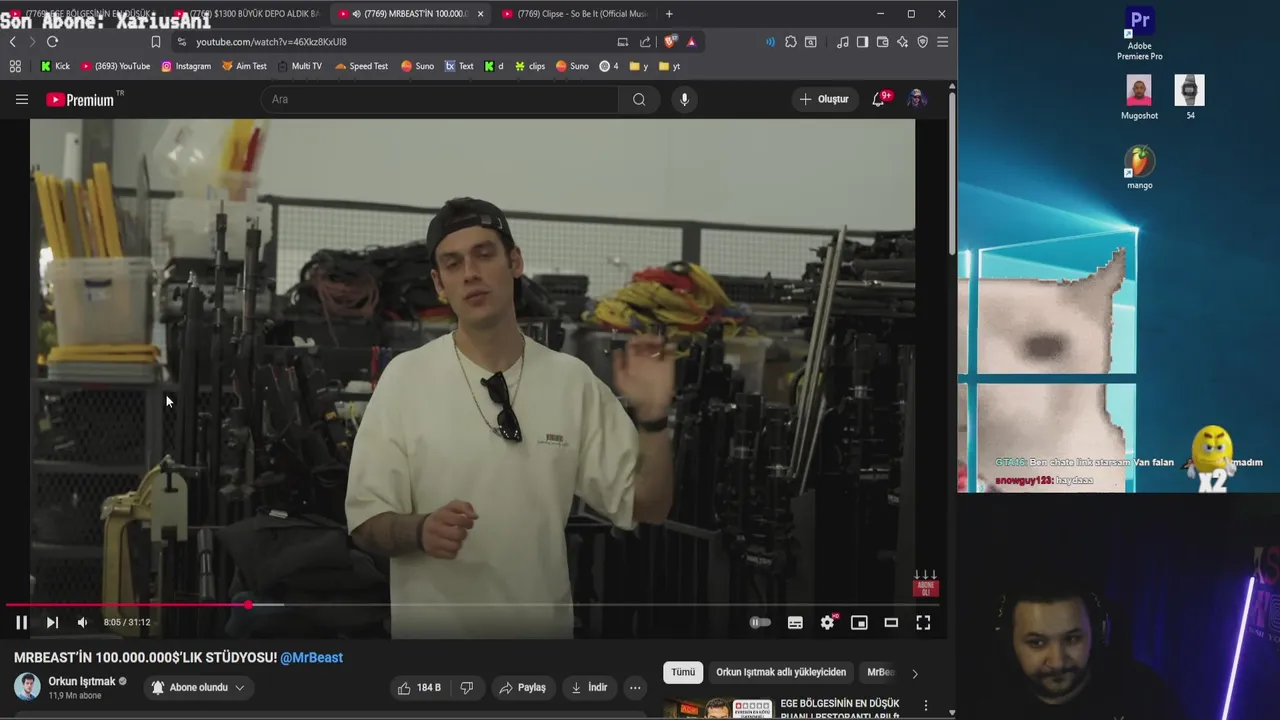Switch to miniplayer mode
Image resolution: width=1280 pixels, height=720 pixels.
(x=859, y=622)
